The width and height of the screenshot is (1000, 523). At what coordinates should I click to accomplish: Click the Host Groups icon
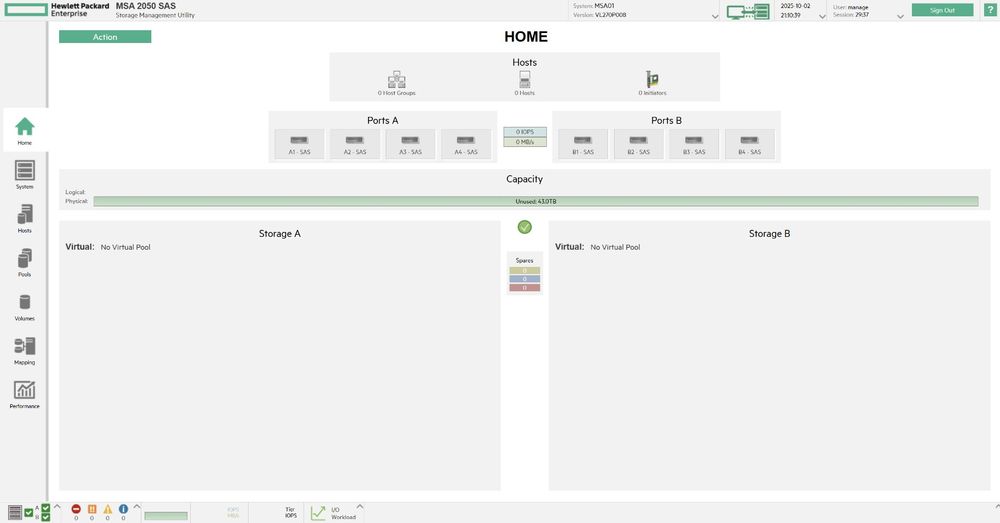[397, 80]
